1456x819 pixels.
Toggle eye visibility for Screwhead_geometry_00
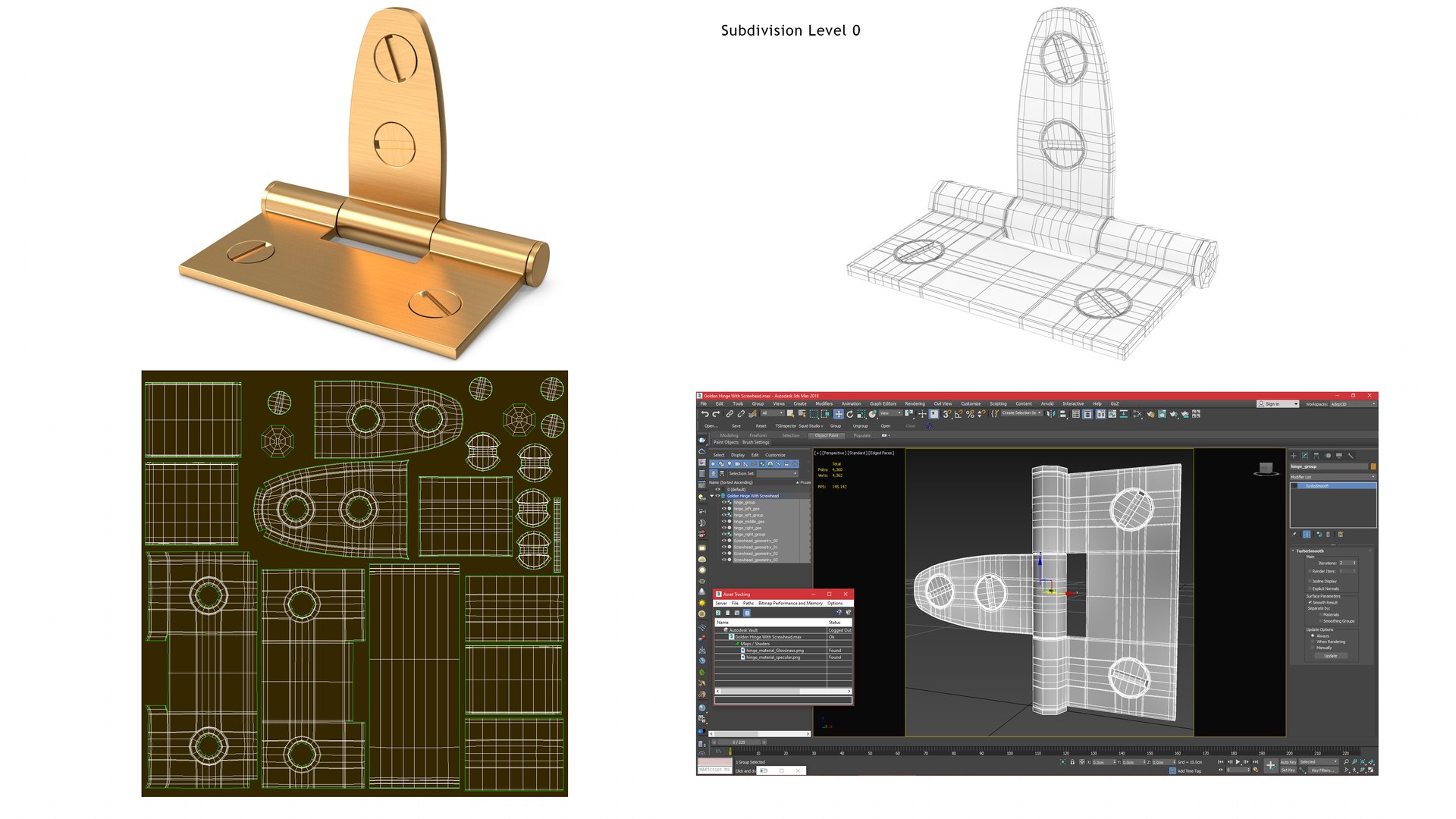(x=724, y=541)
